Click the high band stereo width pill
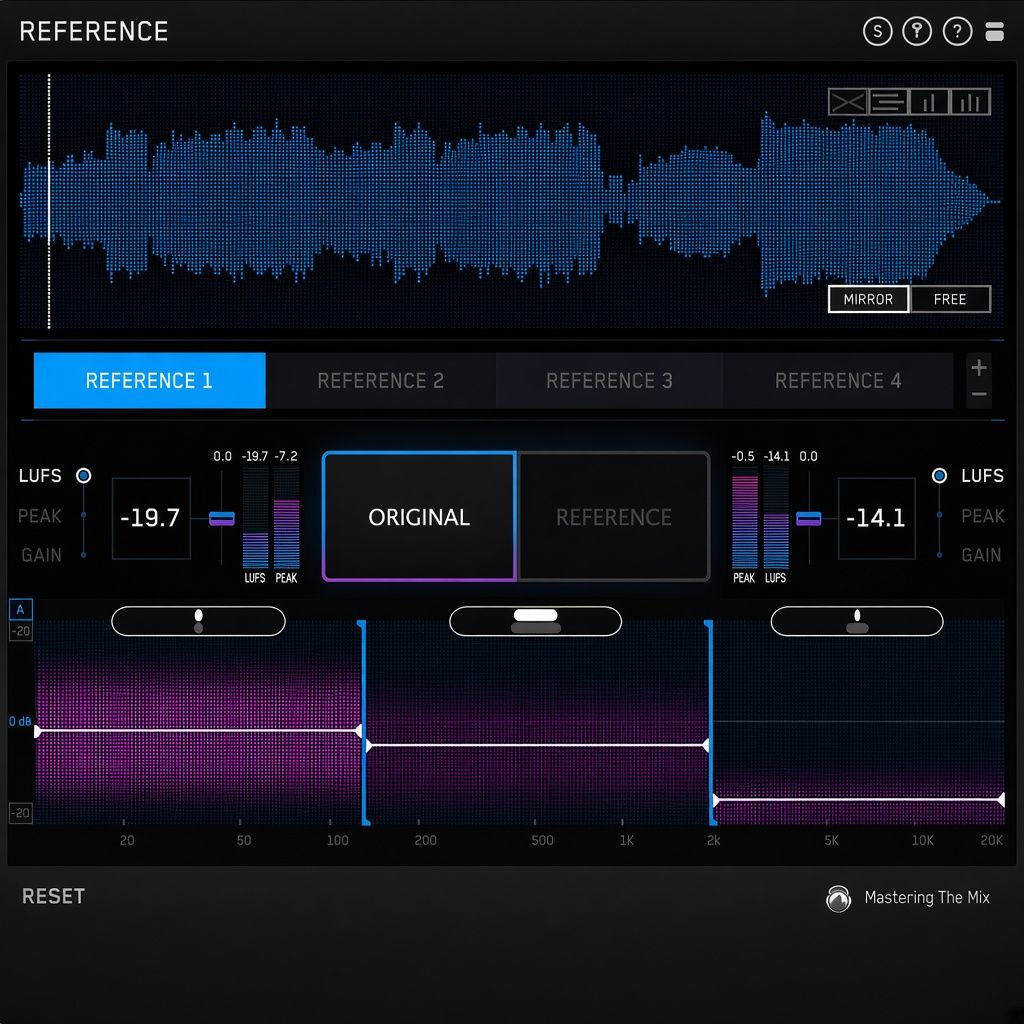The width and height of the screenshot is (1024, 1024). (x=857, y=621)
